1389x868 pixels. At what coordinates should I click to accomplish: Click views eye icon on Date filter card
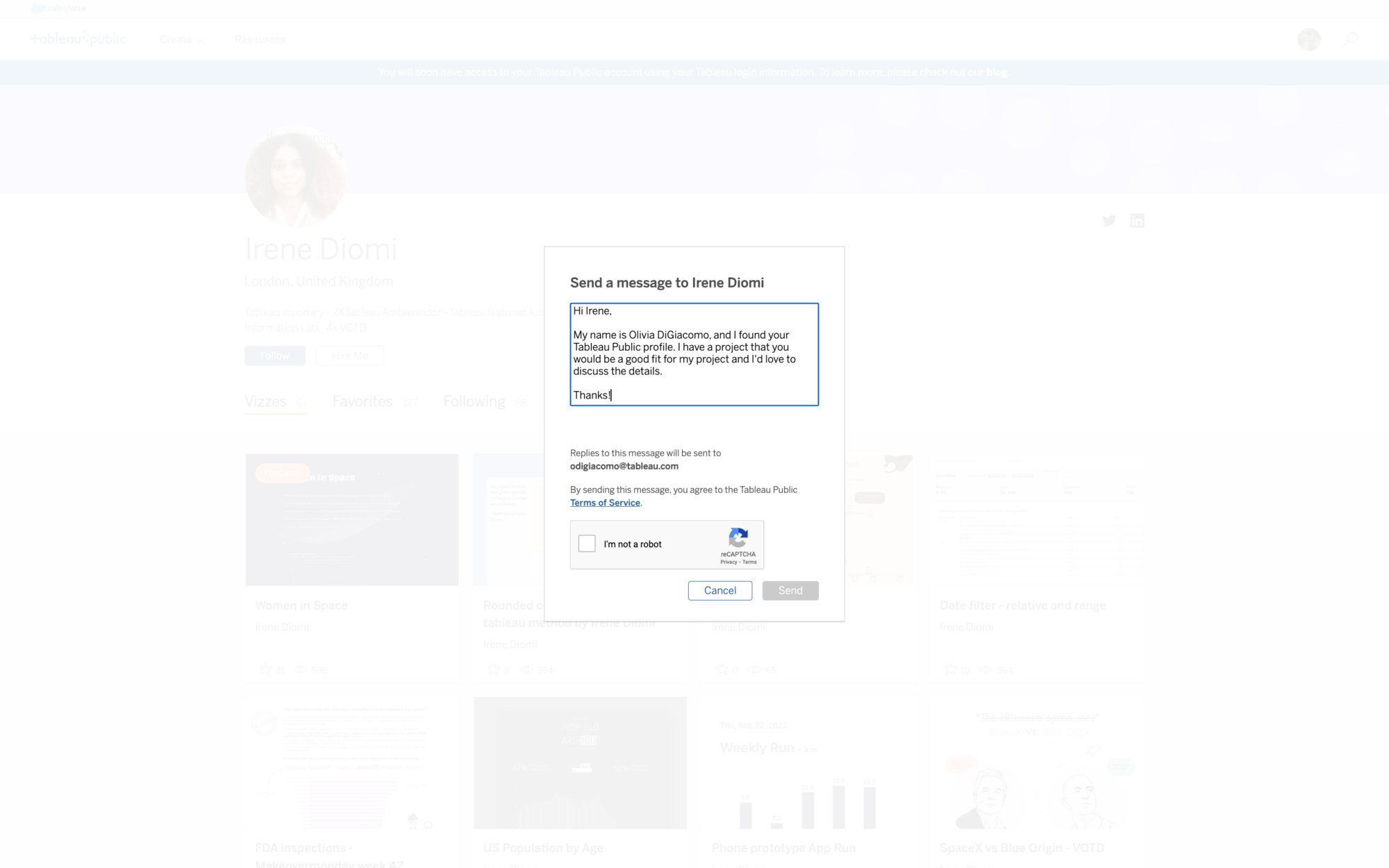985,669
